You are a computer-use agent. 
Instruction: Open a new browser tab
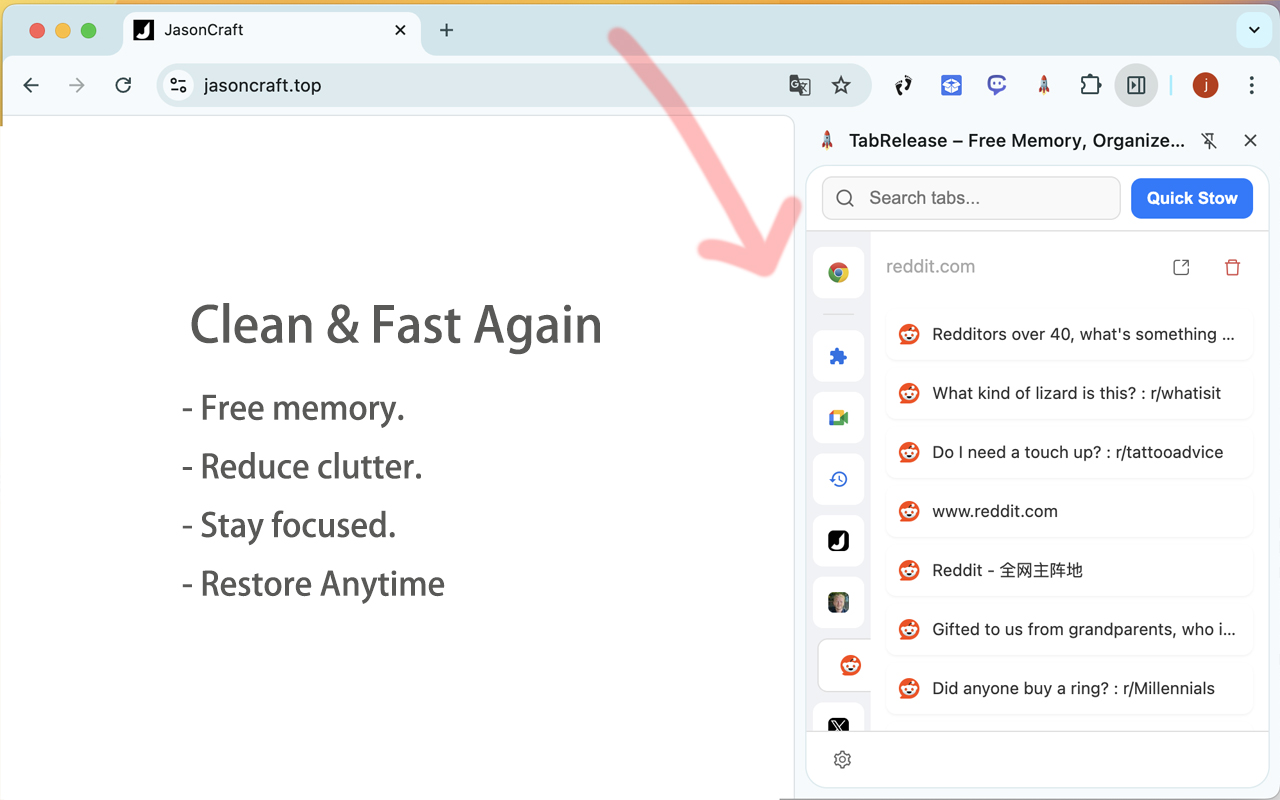tap(446, 31)
